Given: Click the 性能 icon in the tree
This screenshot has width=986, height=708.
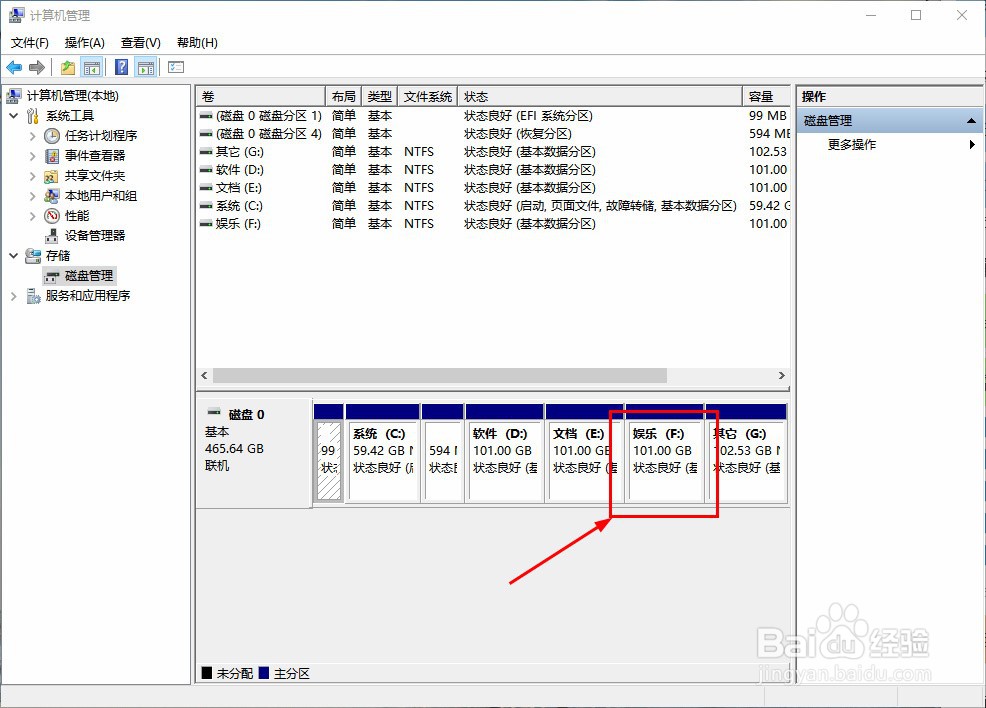Looking at the screenshot, I should pyautogui.click(x=52, y=216).
